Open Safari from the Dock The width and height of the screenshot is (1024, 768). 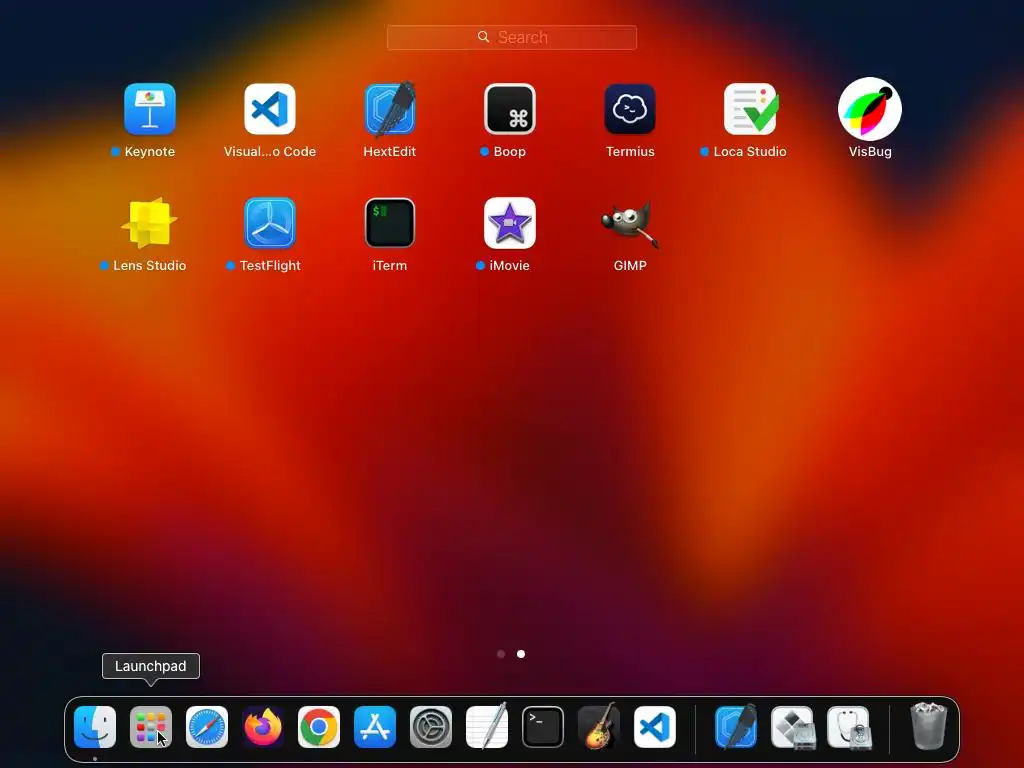pyautogui.click(x=207, y=727)
